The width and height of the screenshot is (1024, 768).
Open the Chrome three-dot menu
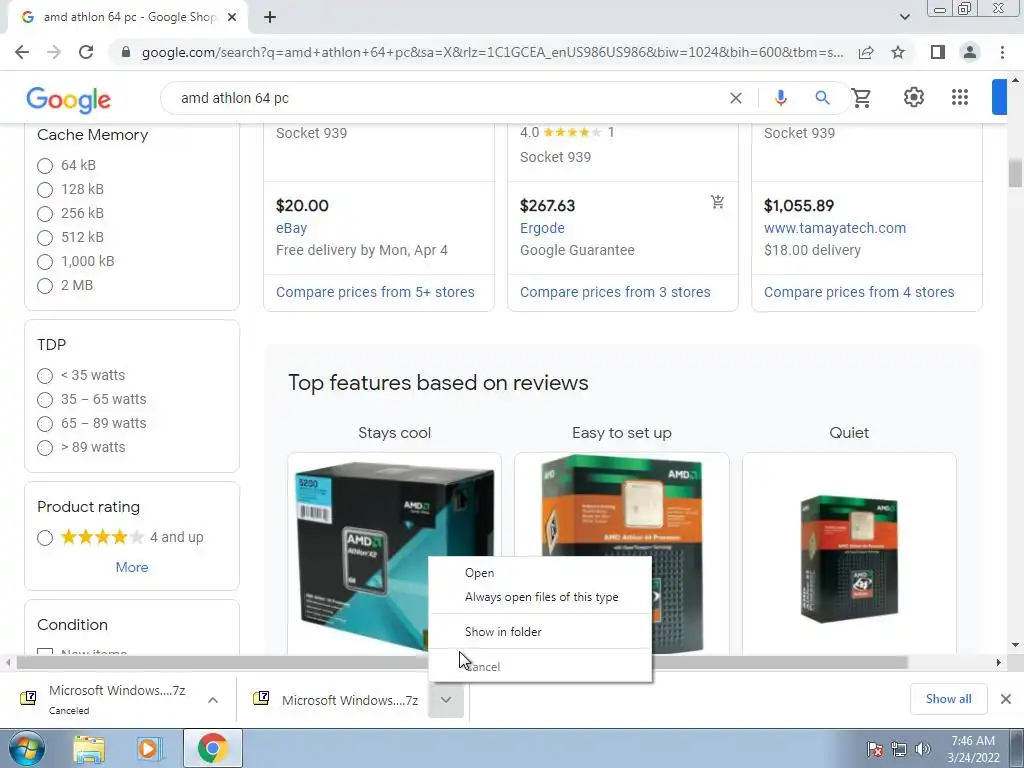click(1002, 52)
